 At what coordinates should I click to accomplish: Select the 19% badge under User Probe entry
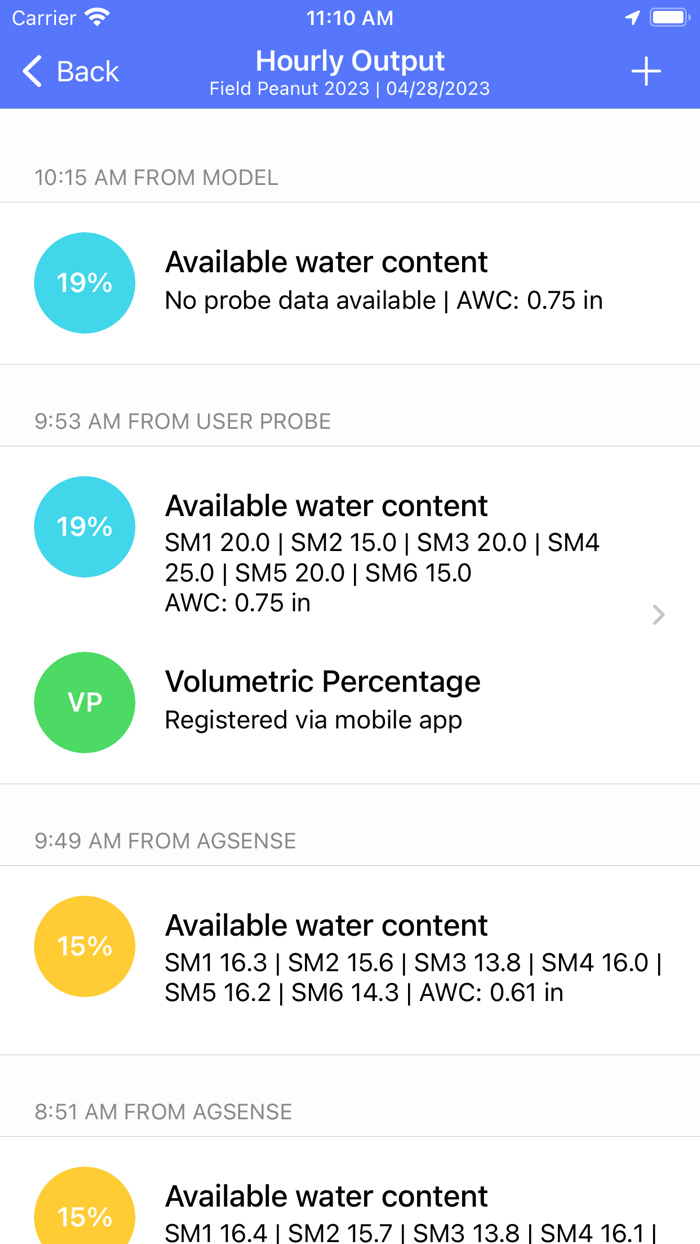84,527
